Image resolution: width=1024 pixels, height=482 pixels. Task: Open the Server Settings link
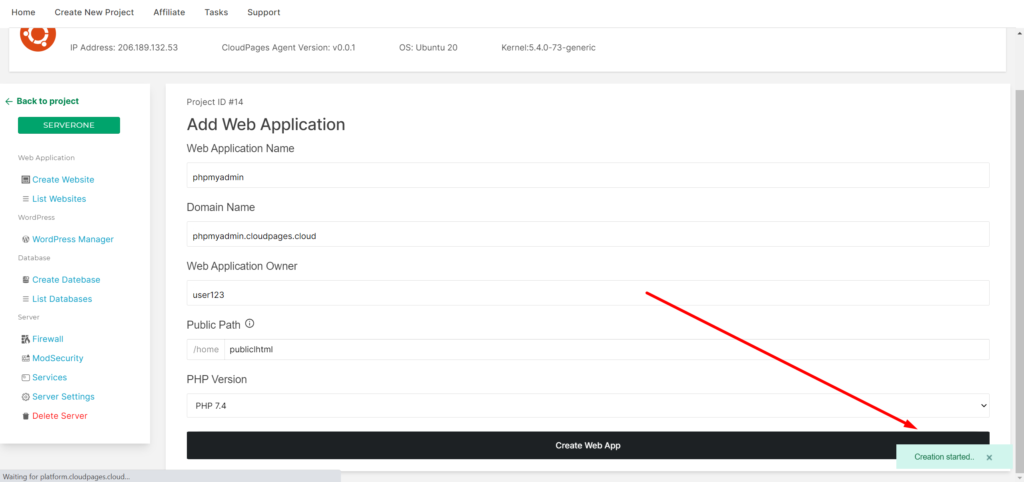click(x=63, y=396)
